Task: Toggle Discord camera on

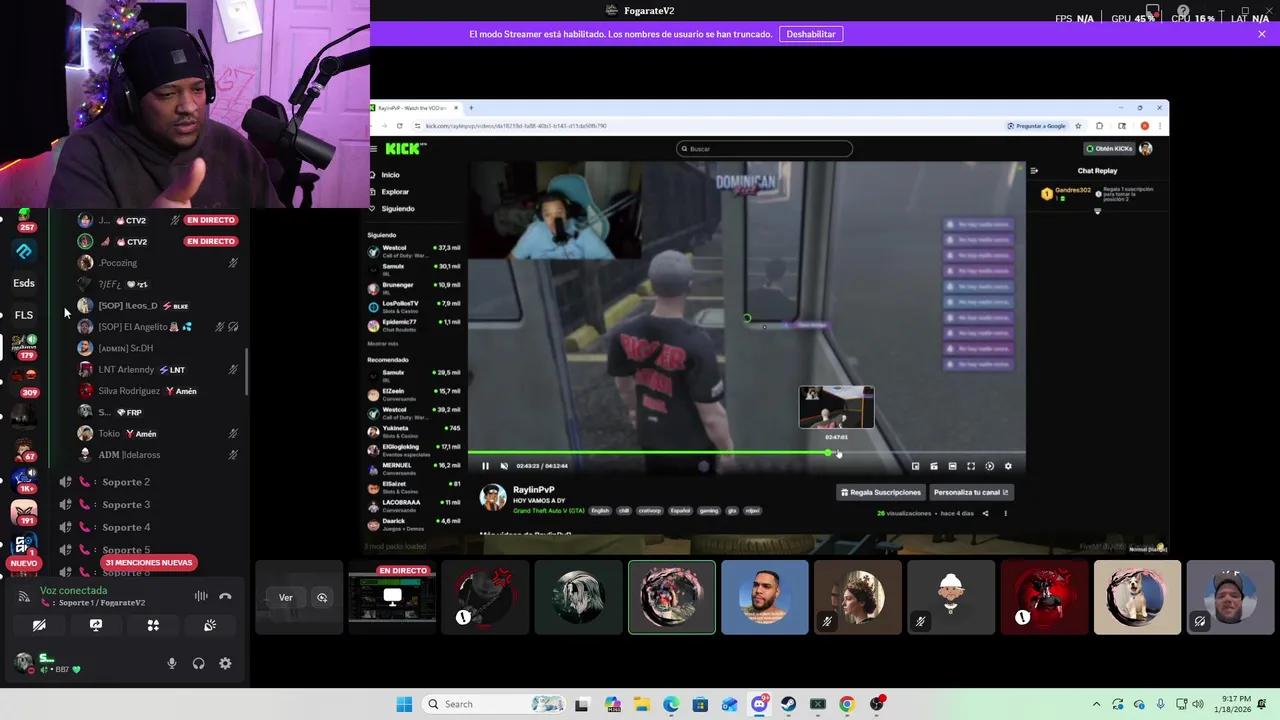Action: pos(39,625)
